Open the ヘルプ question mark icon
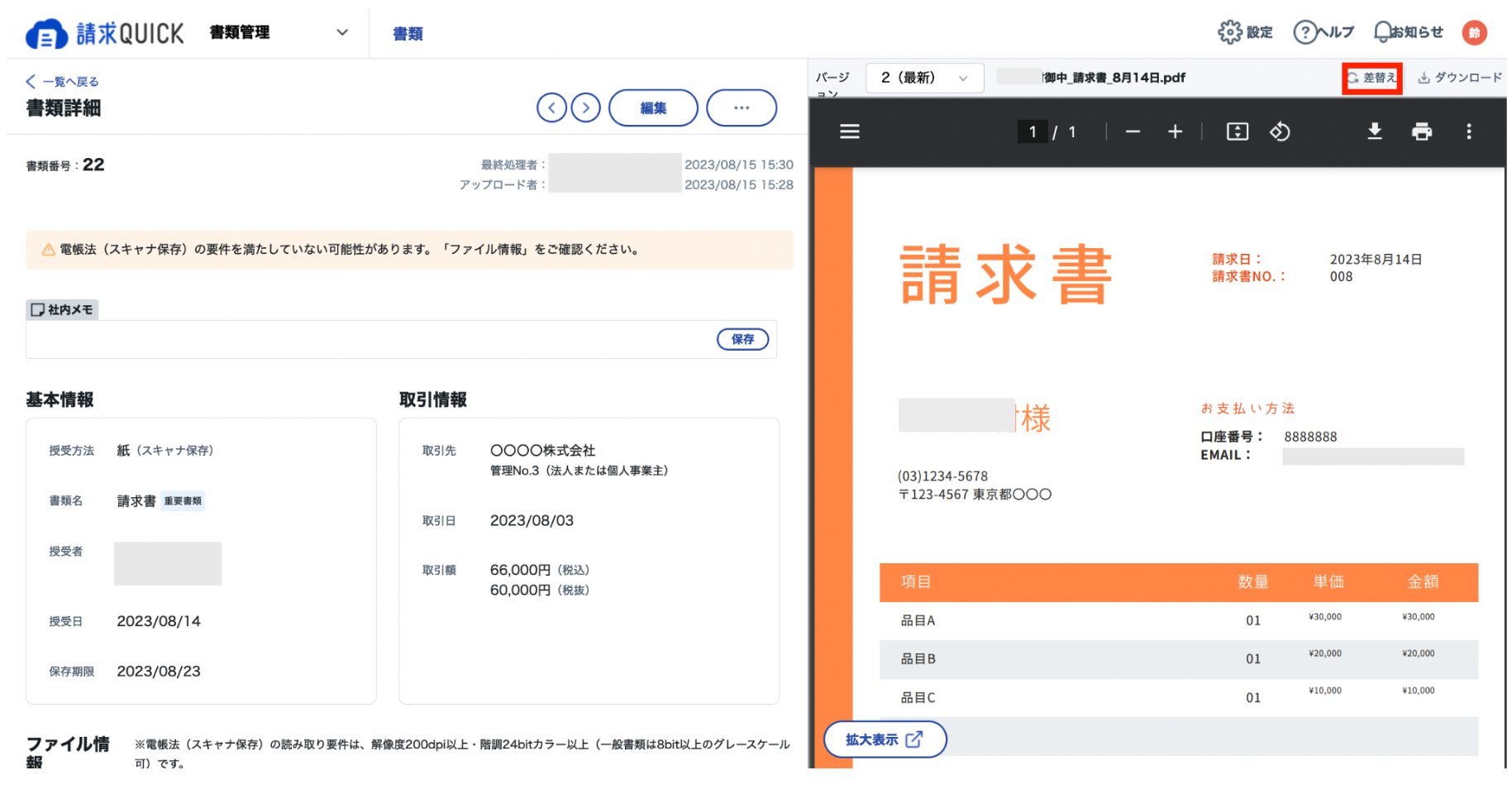Viewport: 1512px width, 794px height. (x=1304, y=32)
